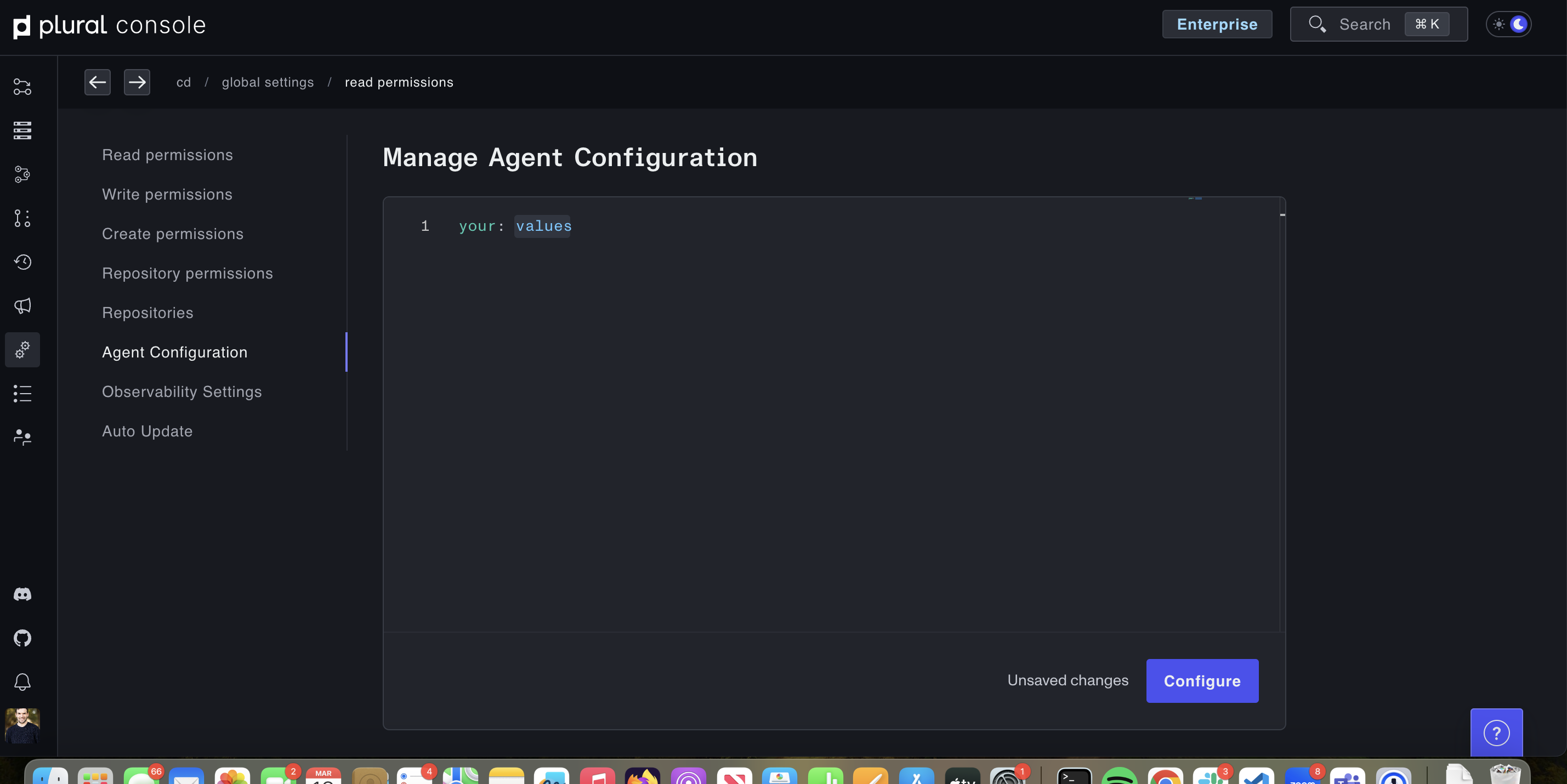
Task: Navigate back with the left arrow
Action: [98, 82]
